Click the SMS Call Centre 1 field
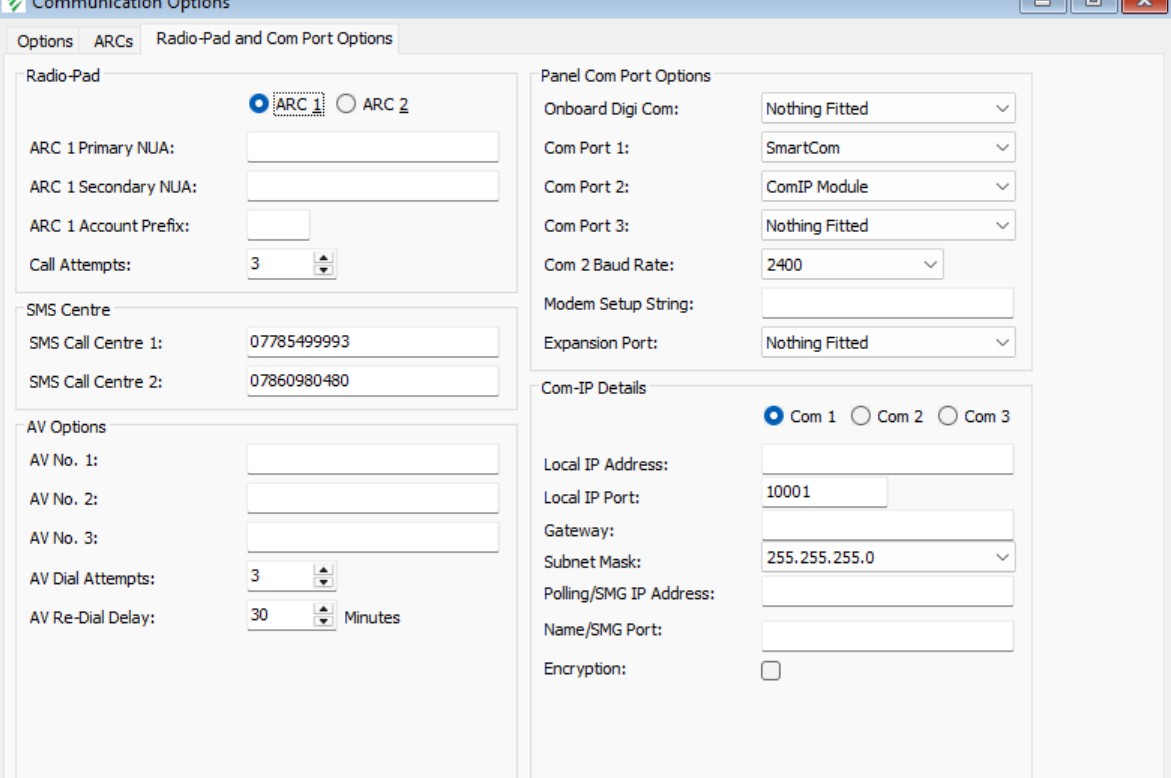The image size is (1171, 778). tap(372, 342)
